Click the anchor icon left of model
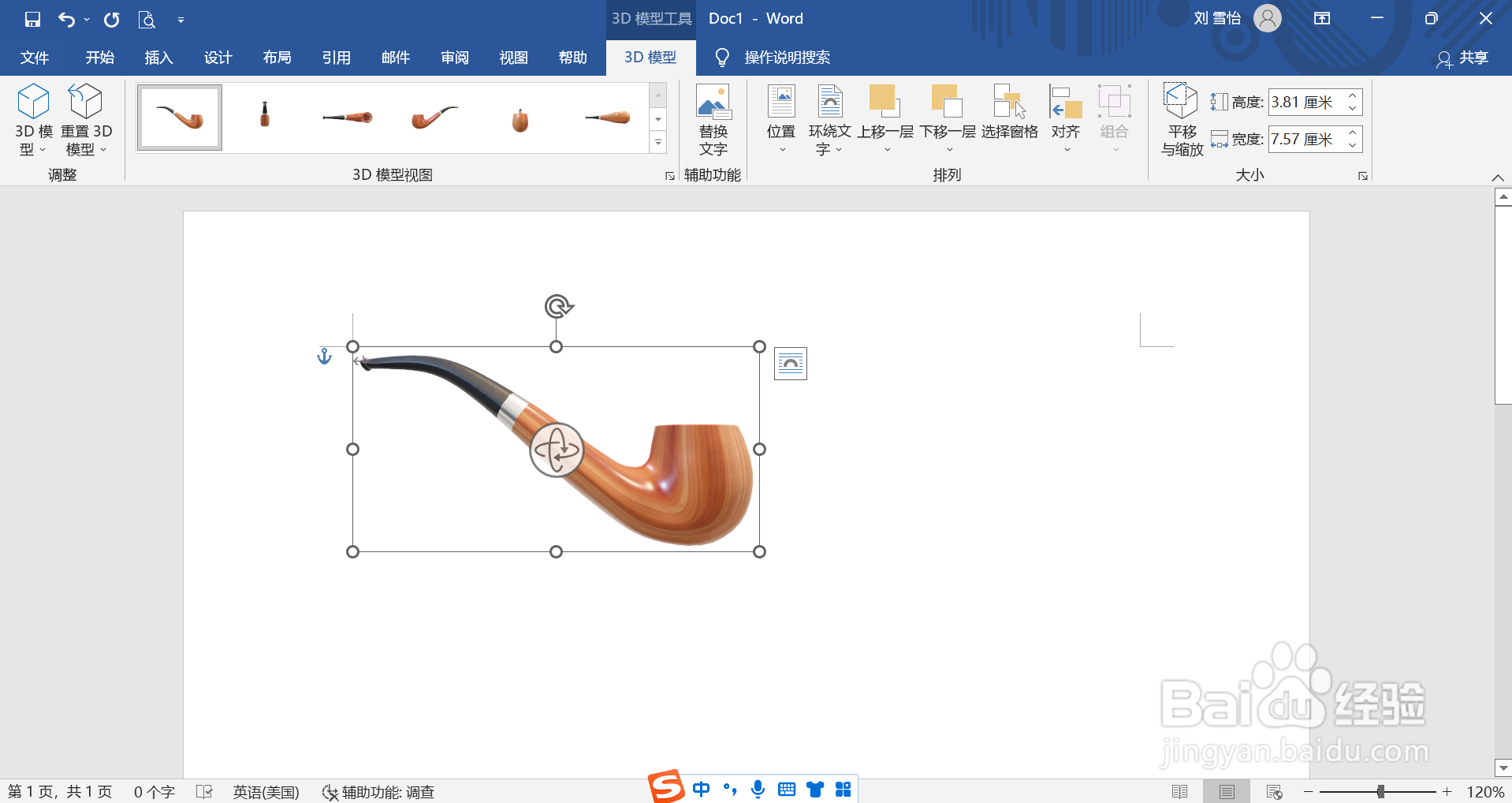This screenshot has width=1512, height=803. click(x=324, y=357)
